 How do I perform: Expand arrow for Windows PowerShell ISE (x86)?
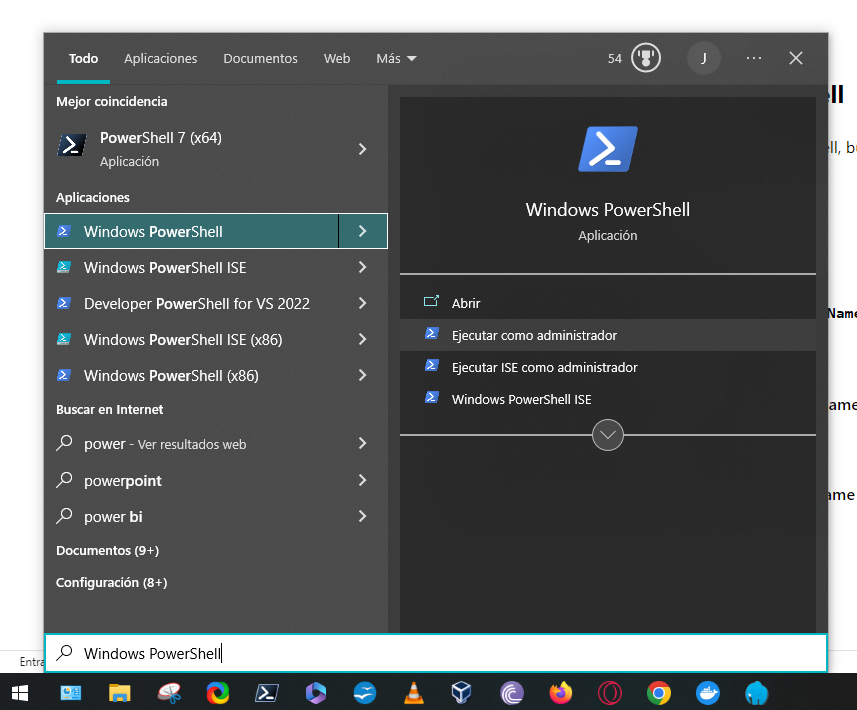362,339
